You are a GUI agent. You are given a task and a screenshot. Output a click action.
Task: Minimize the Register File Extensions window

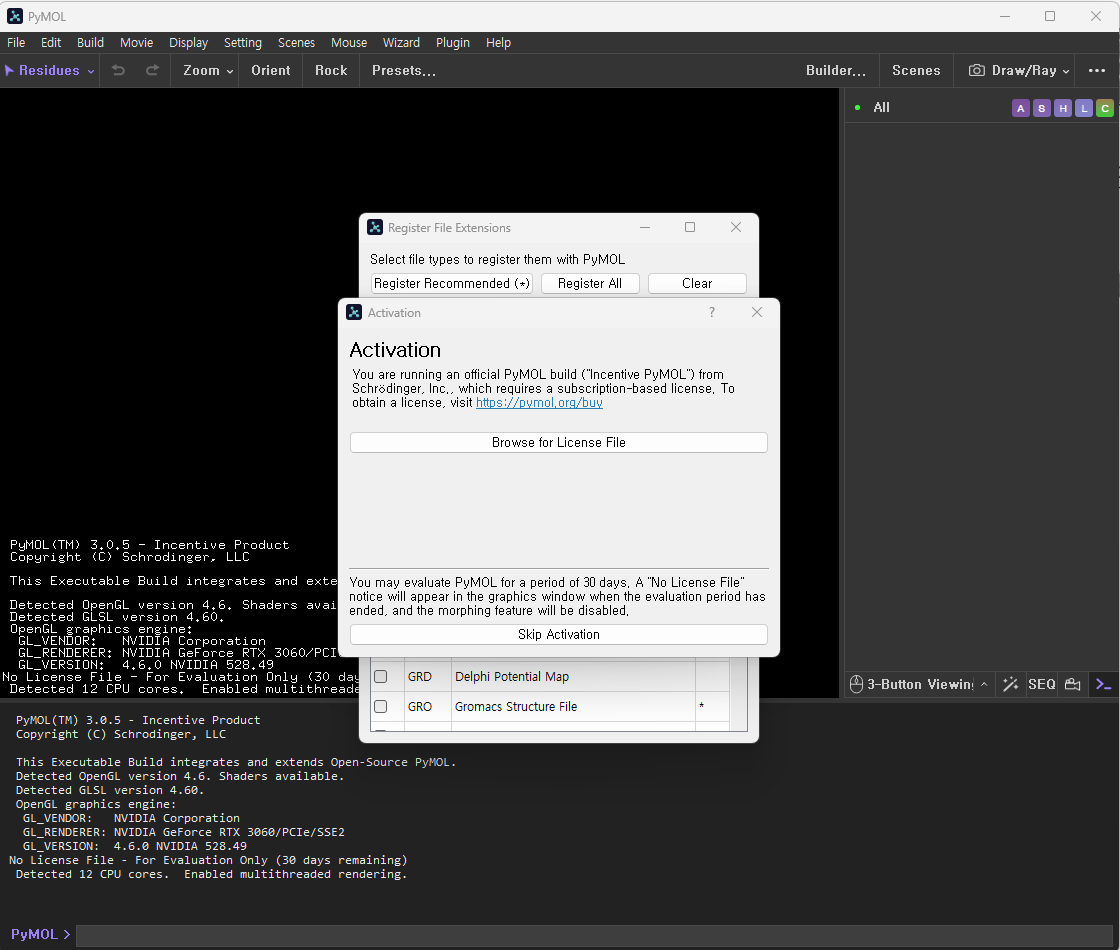tap(645, 227)
